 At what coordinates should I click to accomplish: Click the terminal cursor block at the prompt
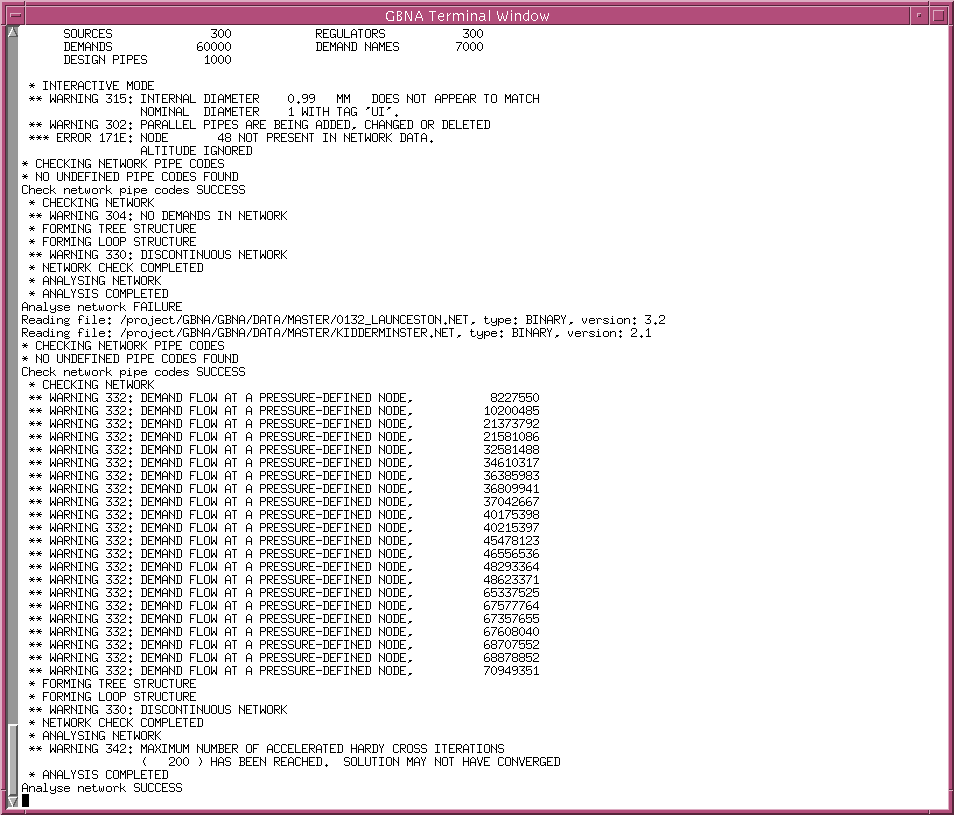point(26,800)
